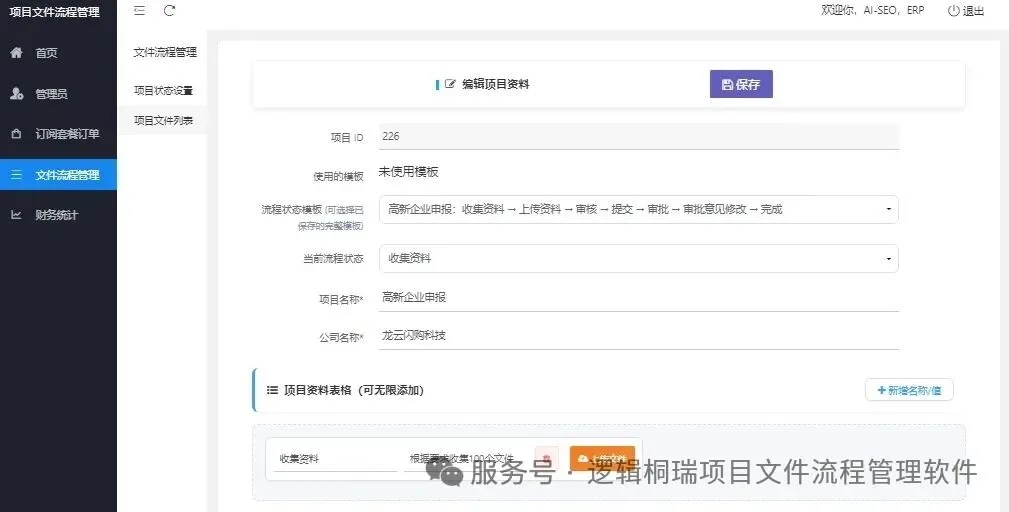This screenshot has height=512, width=1009.
Task: Click the home icon beside 首页
Action: pos(17,53)
